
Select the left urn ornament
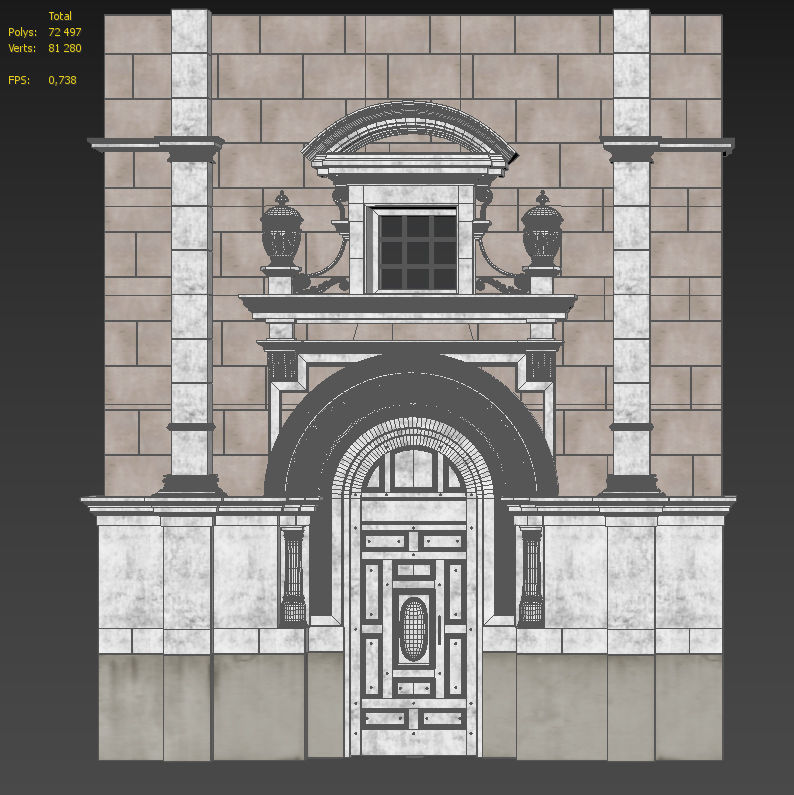click(281, 231)
